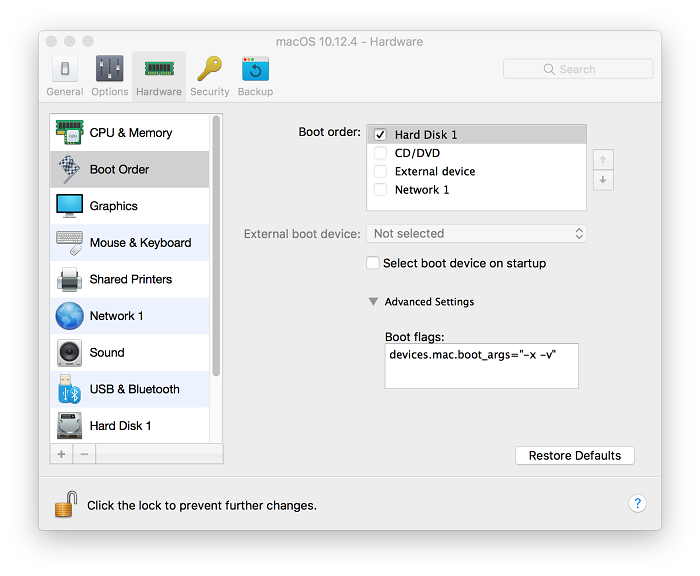Move boot item down with arrow
The width and height of the screenshot is (700, 576).
point(603,180)
